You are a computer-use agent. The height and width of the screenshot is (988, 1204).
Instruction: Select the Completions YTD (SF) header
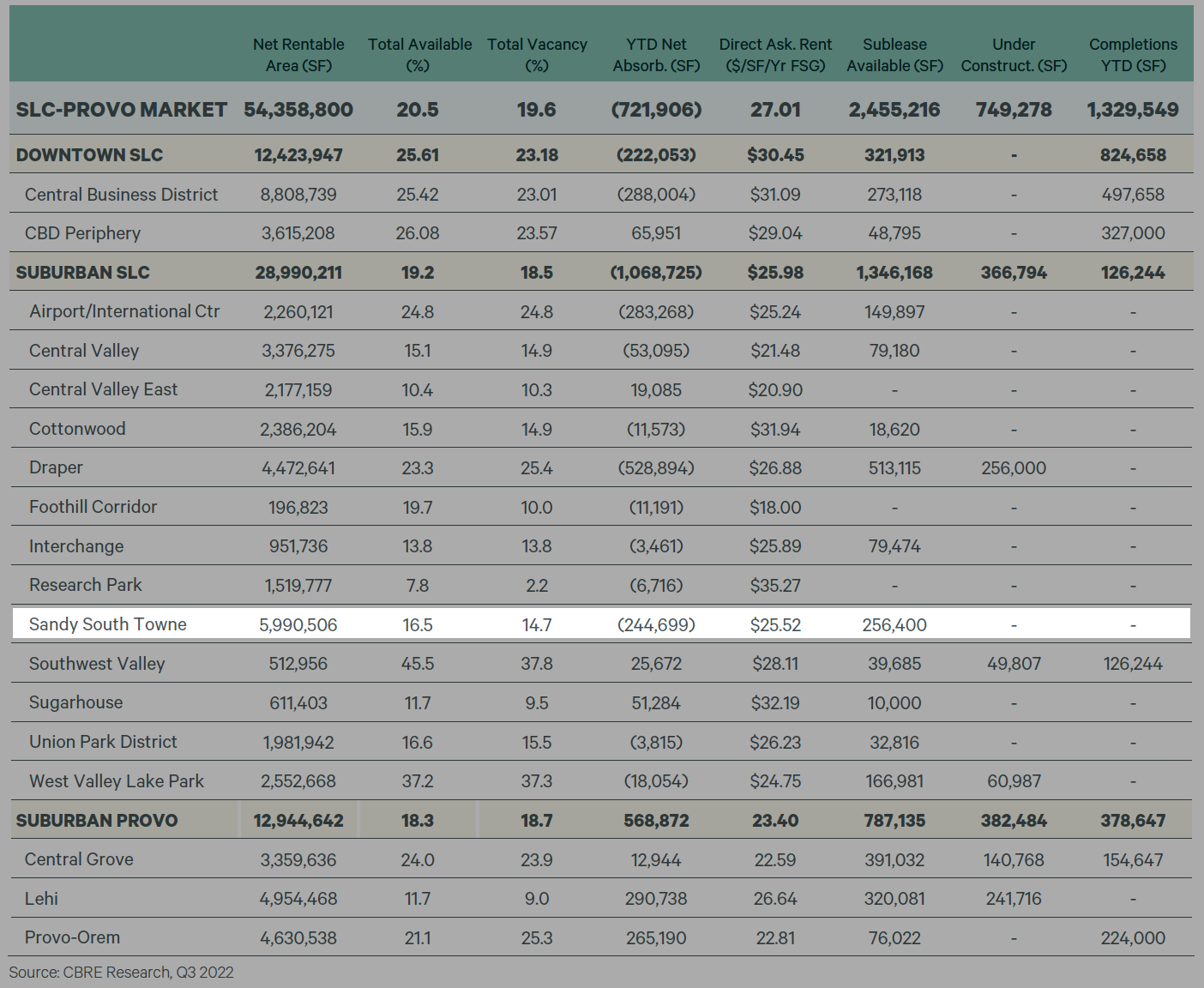pos(1133,55)
